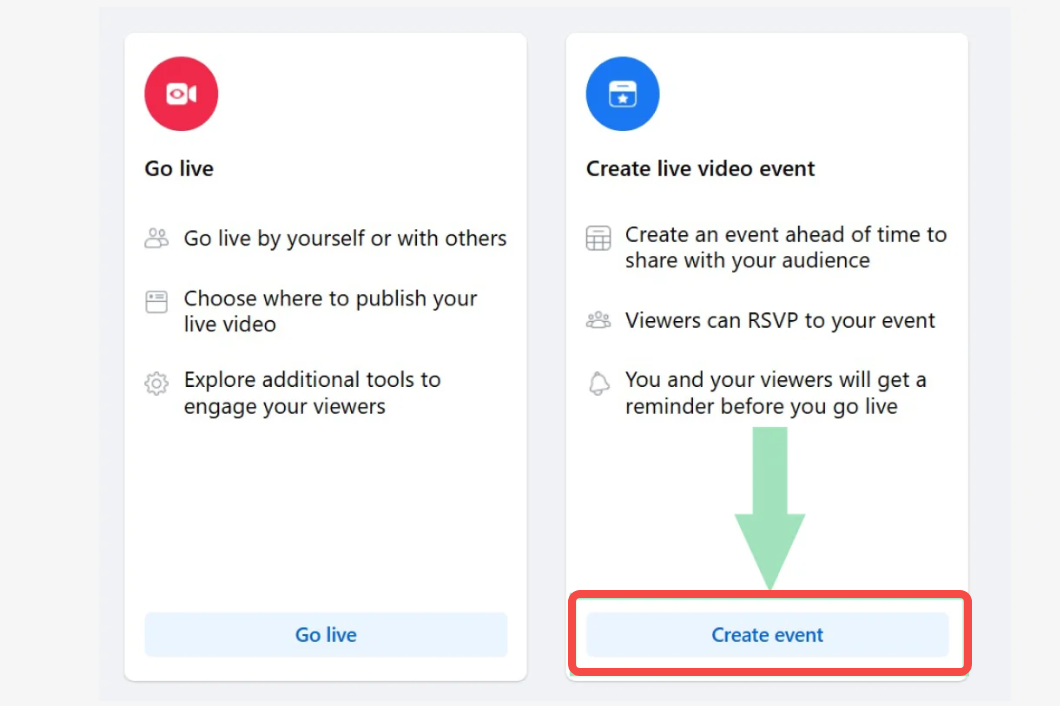Image resolution: width=1060 pixels, height=706 pixels.
Task: Select the text 'Viewers can RSVP to your event'
Action: click(780, 320)
